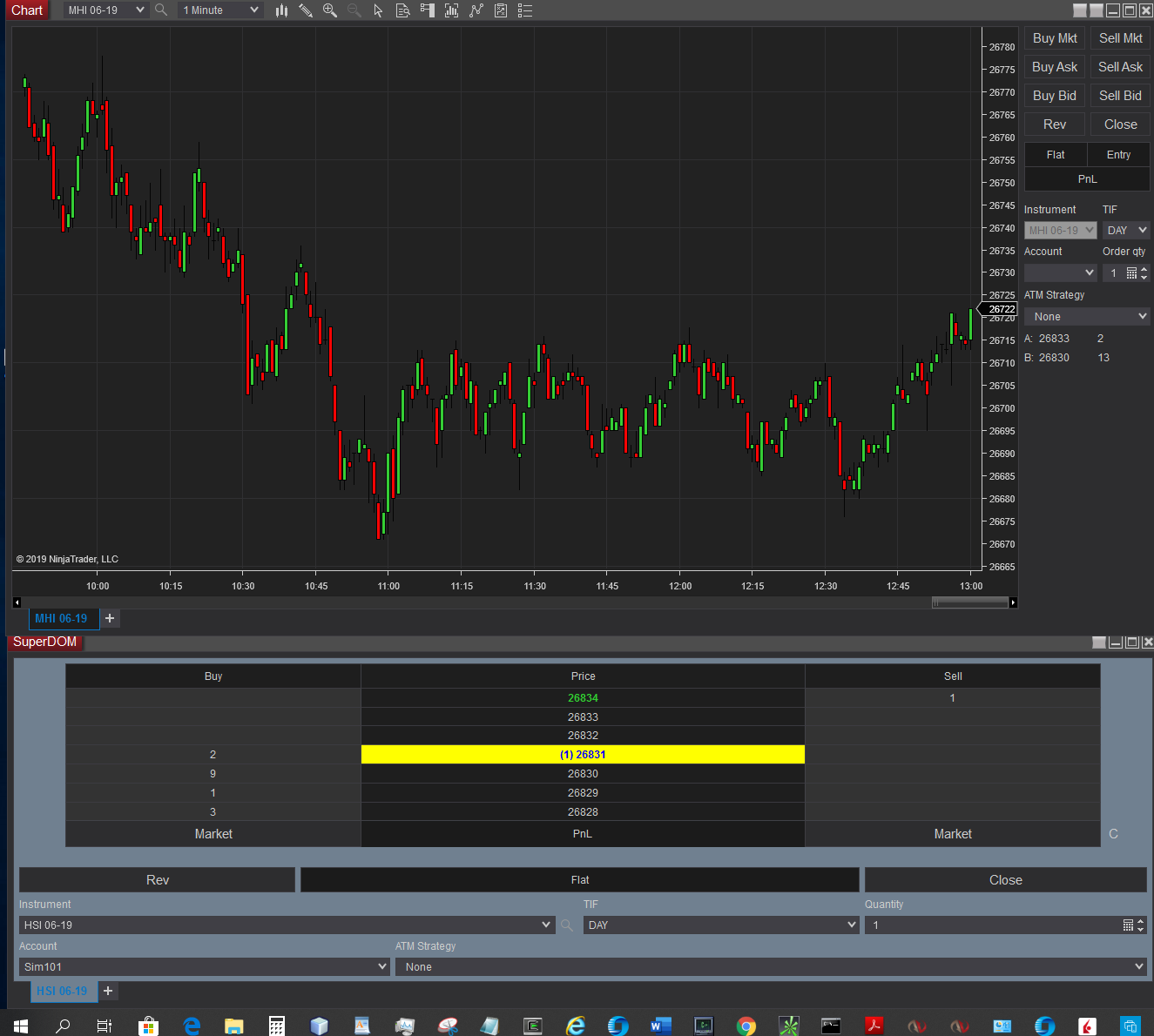Viewport: 1154px width, 1036px height.
Task: Expand the Account dropdown in Chart Trader
Action: pos(1090,273)
